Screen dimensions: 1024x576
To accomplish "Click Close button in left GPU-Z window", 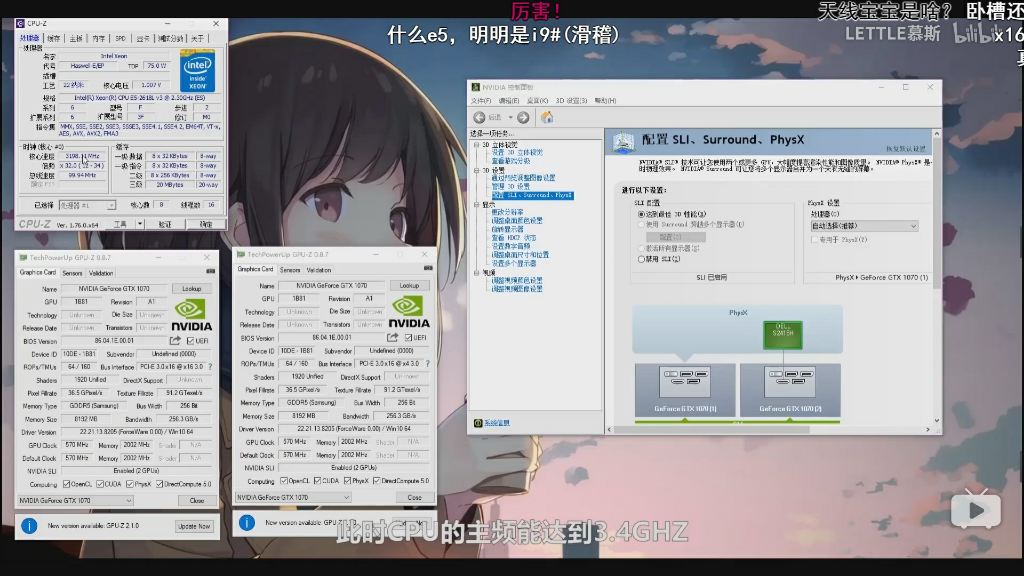I will (197, 501).
